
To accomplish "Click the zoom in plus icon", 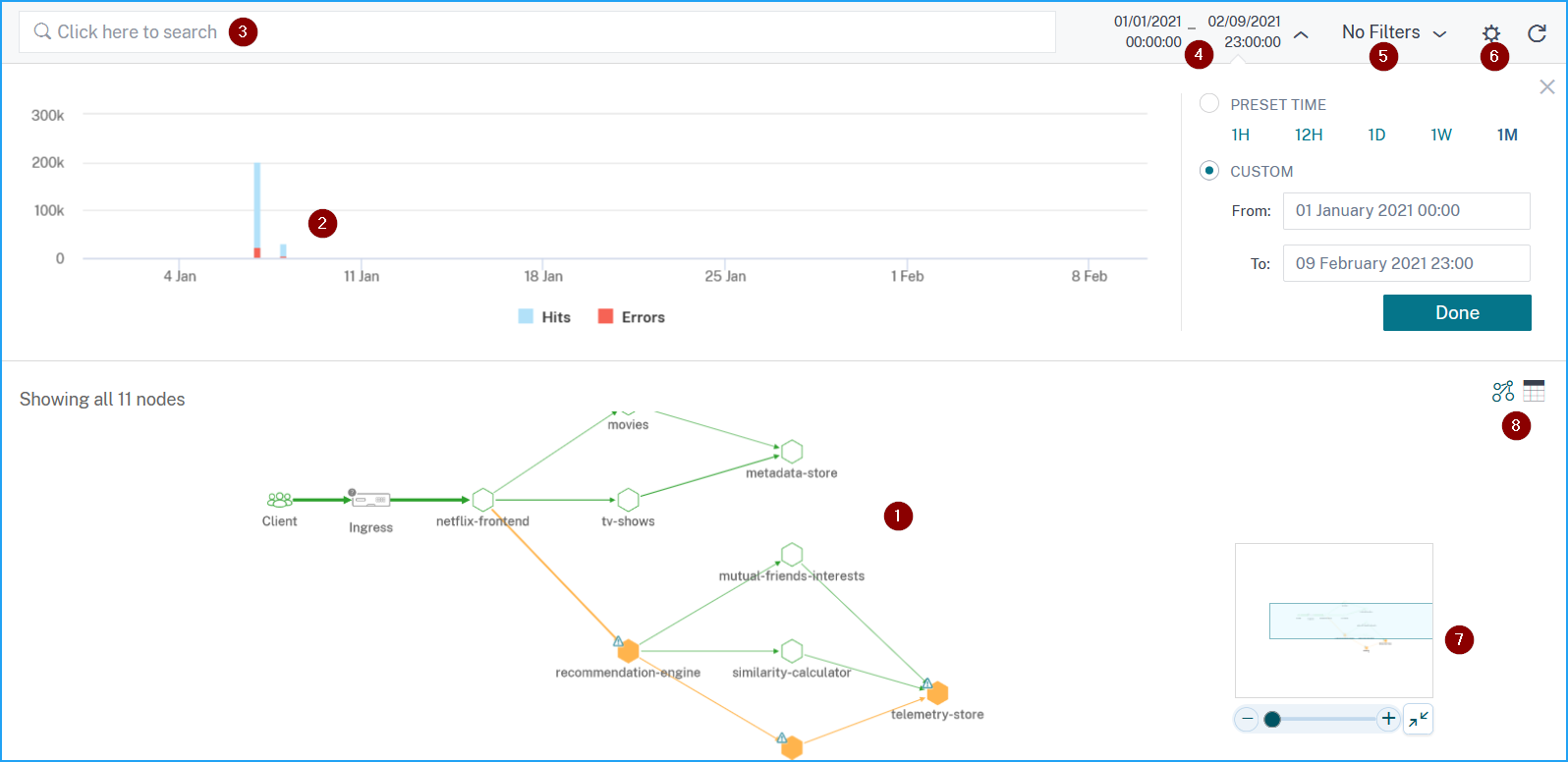I will [x=1388, y=719].
